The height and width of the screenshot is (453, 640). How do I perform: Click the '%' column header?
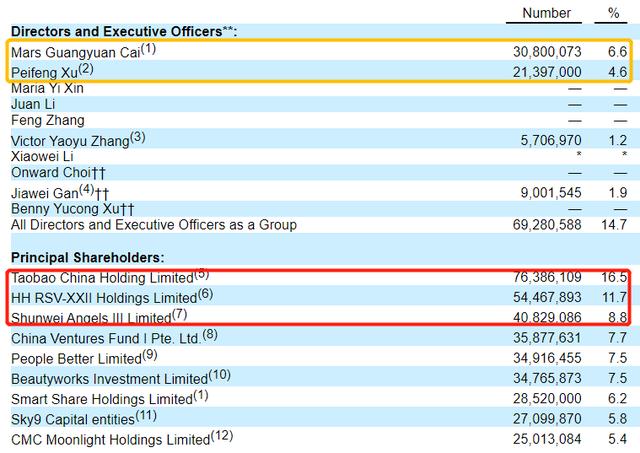coord(613,13)
